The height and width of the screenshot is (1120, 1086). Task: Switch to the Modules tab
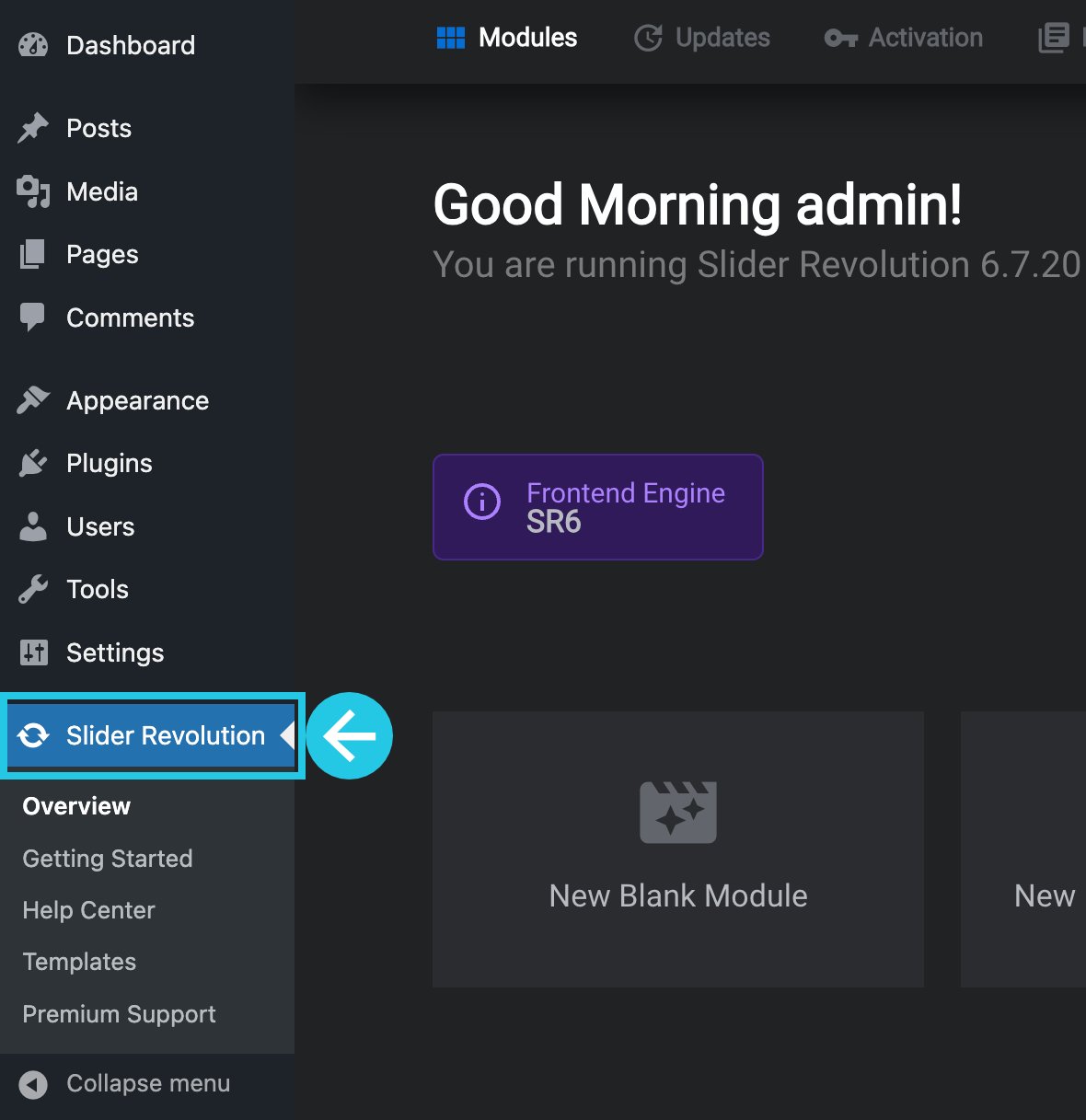[x=507, y=38]
